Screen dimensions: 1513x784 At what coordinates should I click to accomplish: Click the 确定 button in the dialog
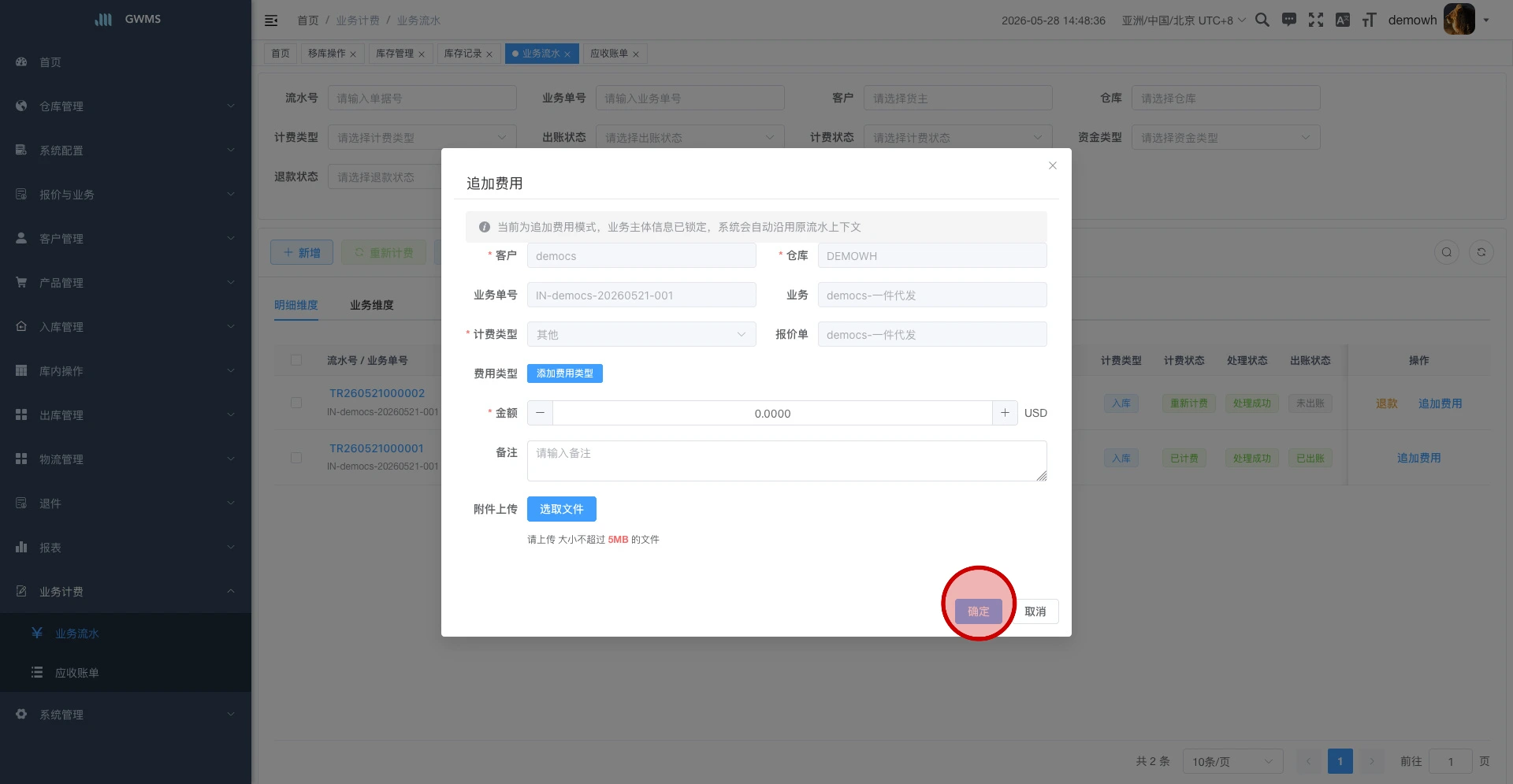(979, 611)
